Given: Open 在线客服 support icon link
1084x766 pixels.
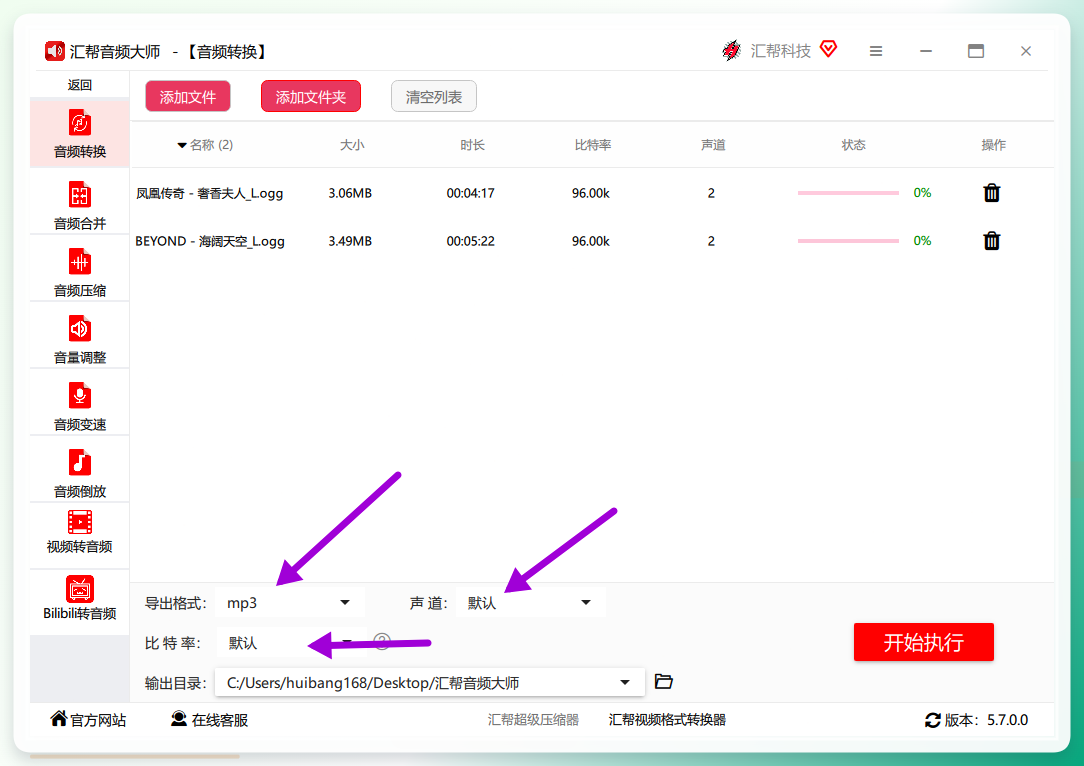Looking at the screenshot, I should (179, 719).
